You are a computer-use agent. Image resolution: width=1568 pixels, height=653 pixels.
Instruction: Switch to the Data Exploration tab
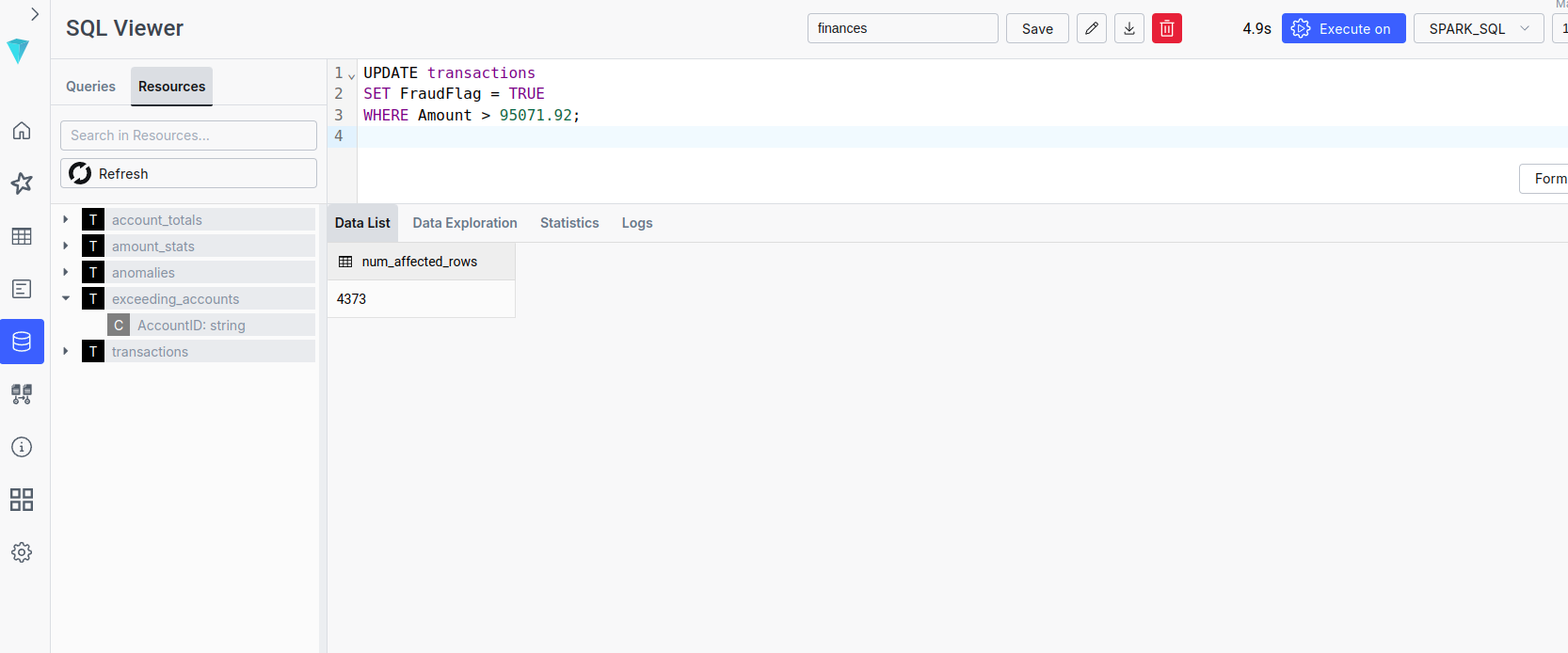click(x=465, y=223)
